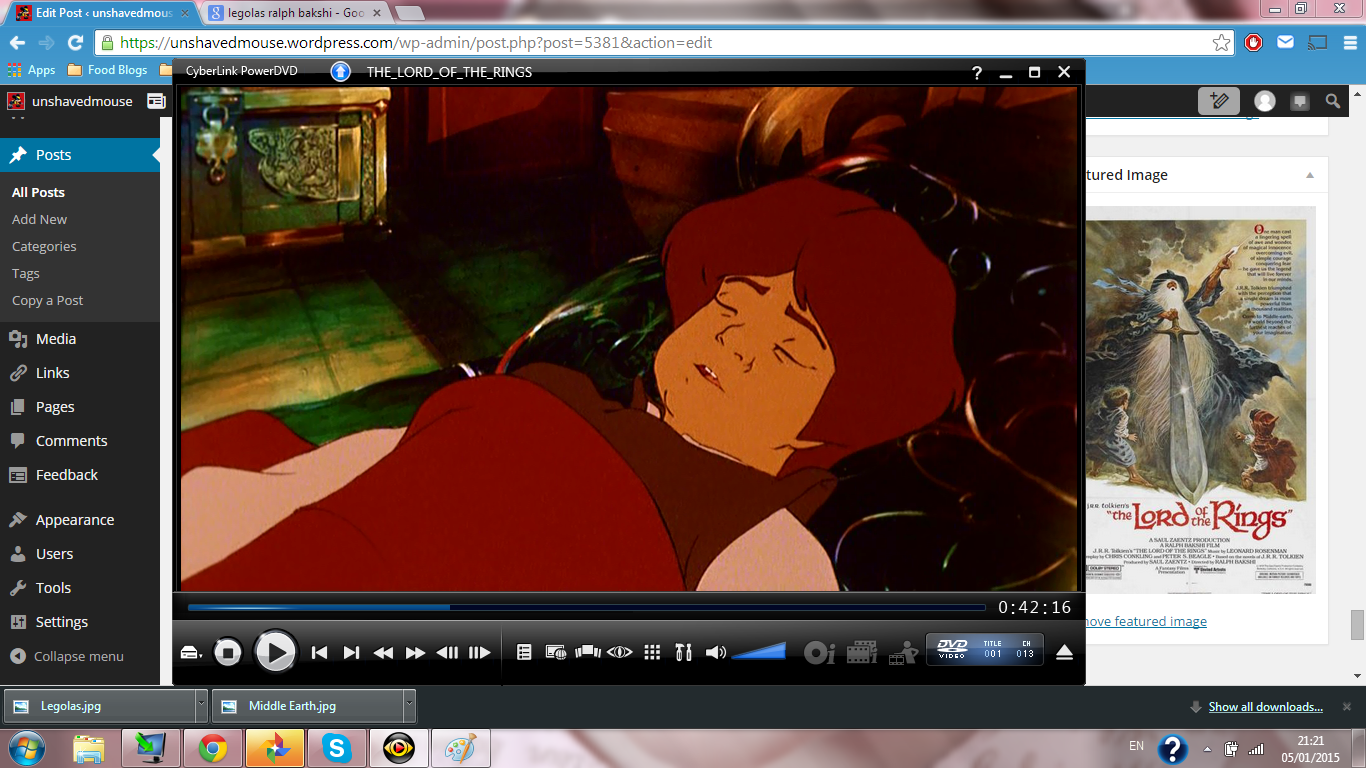1366x768 pixels.
Task: Collapse the Featured Image panel
Action: click(x=1309, y=175)
